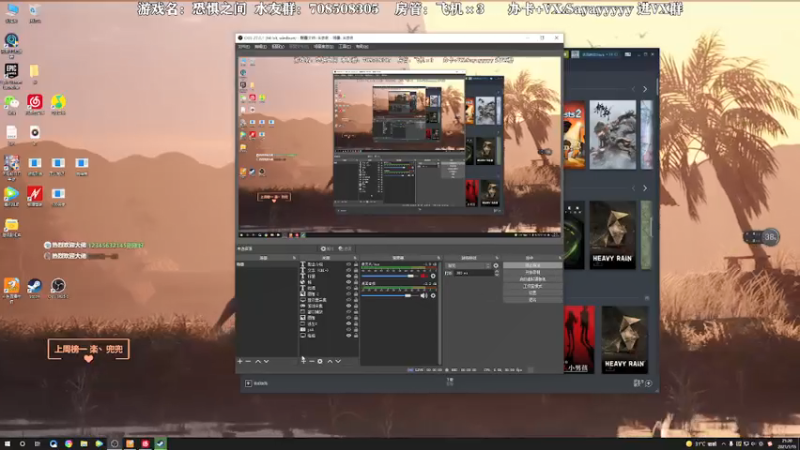Click the 工作室模式 (Studio Mode) button
The height and width of the screenshot is (450, 800).
pos(532,286)
